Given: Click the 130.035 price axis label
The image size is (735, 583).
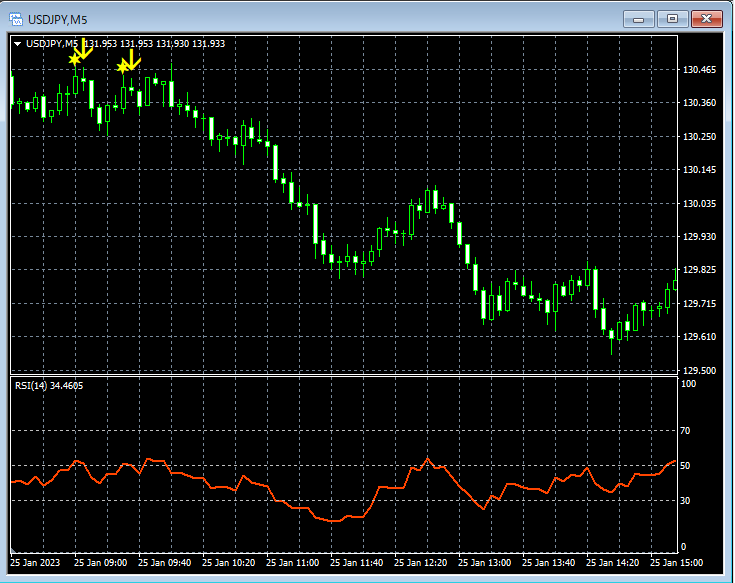Looking at the screenshot, I should point(699,203).
